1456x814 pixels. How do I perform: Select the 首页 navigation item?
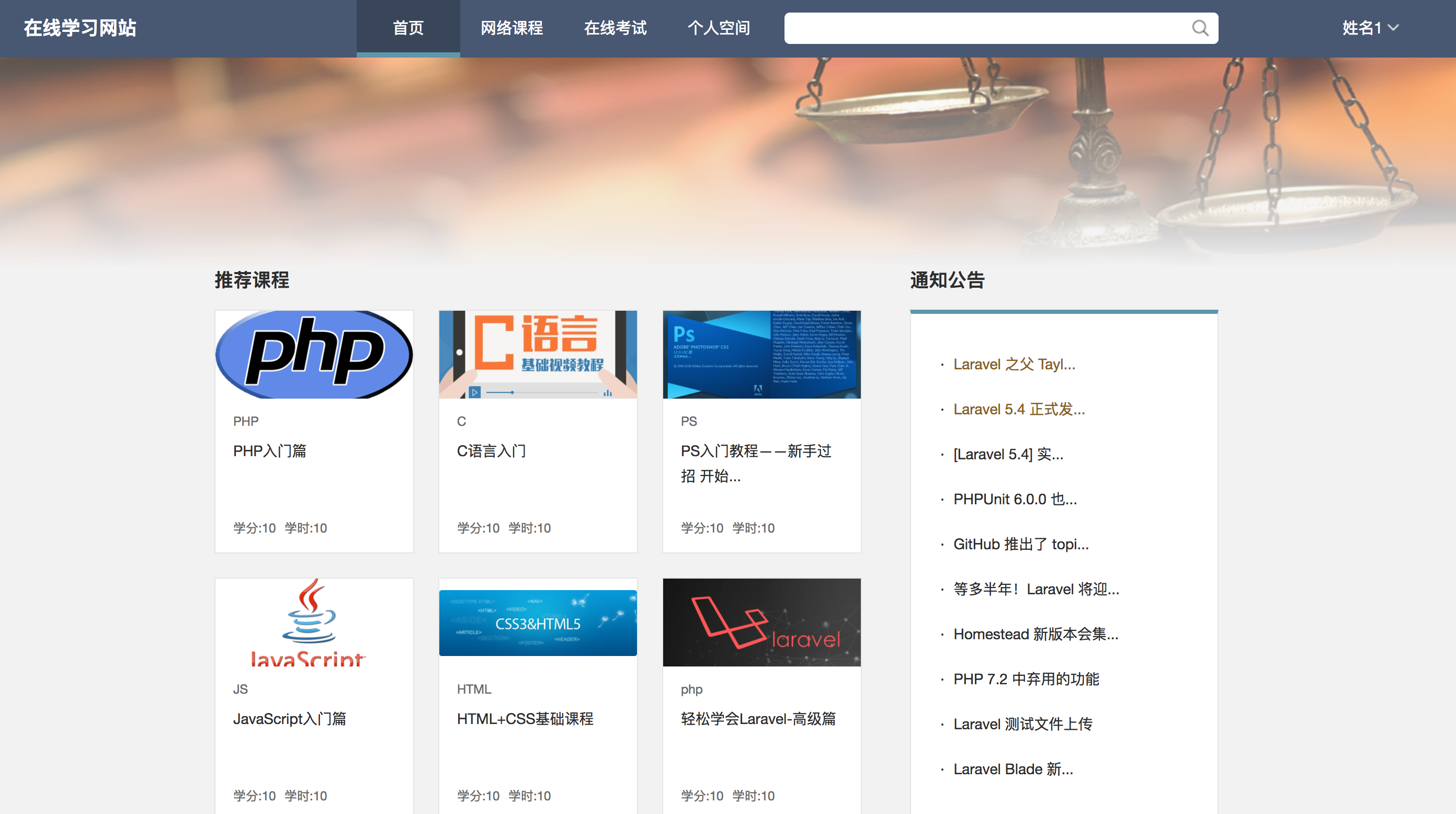click(408, 28)
